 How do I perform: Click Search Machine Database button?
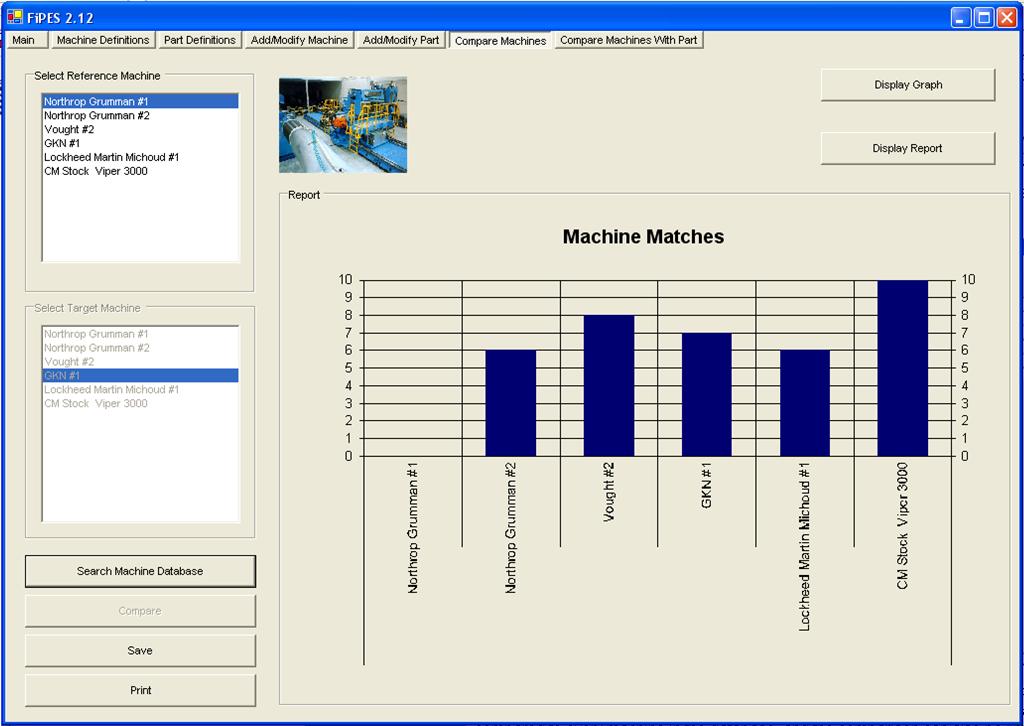(x=140, y=571)
